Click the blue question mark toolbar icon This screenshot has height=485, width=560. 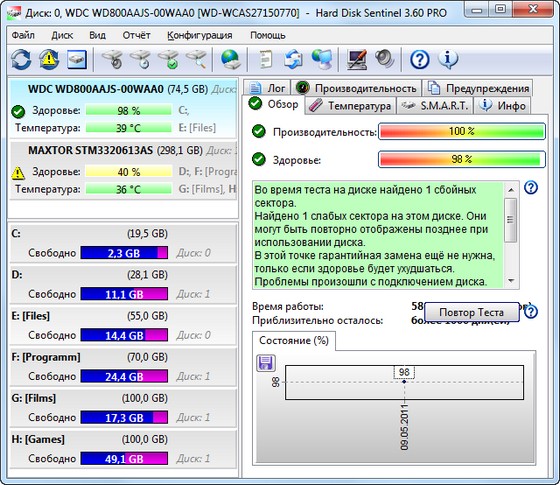click(420, 59)
